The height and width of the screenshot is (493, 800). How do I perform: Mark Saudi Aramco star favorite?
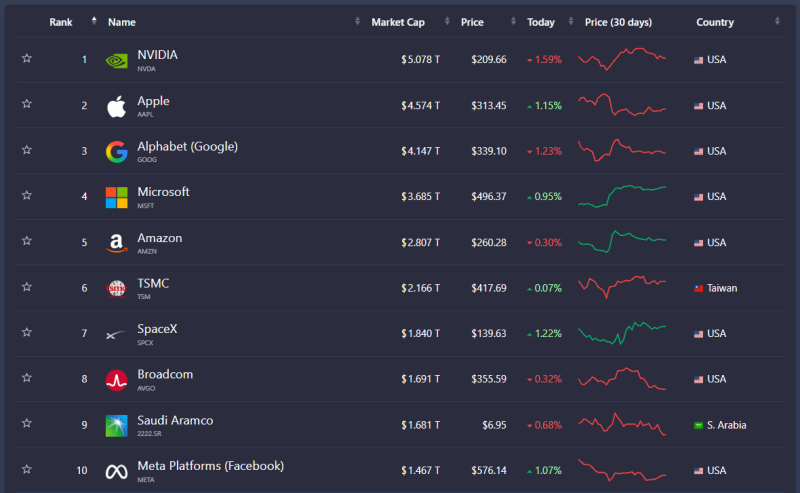coord(27,423)
